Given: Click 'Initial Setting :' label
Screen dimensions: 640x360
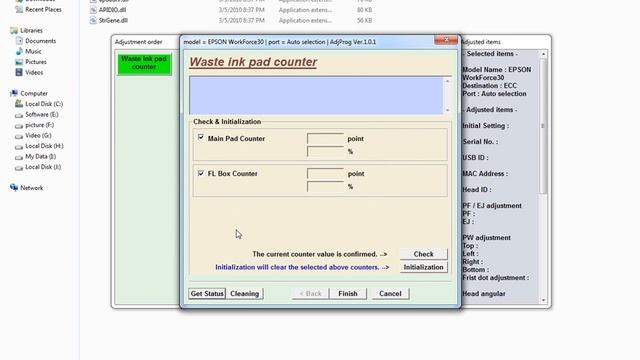Looking at the screenshot, I should point(486,126).
